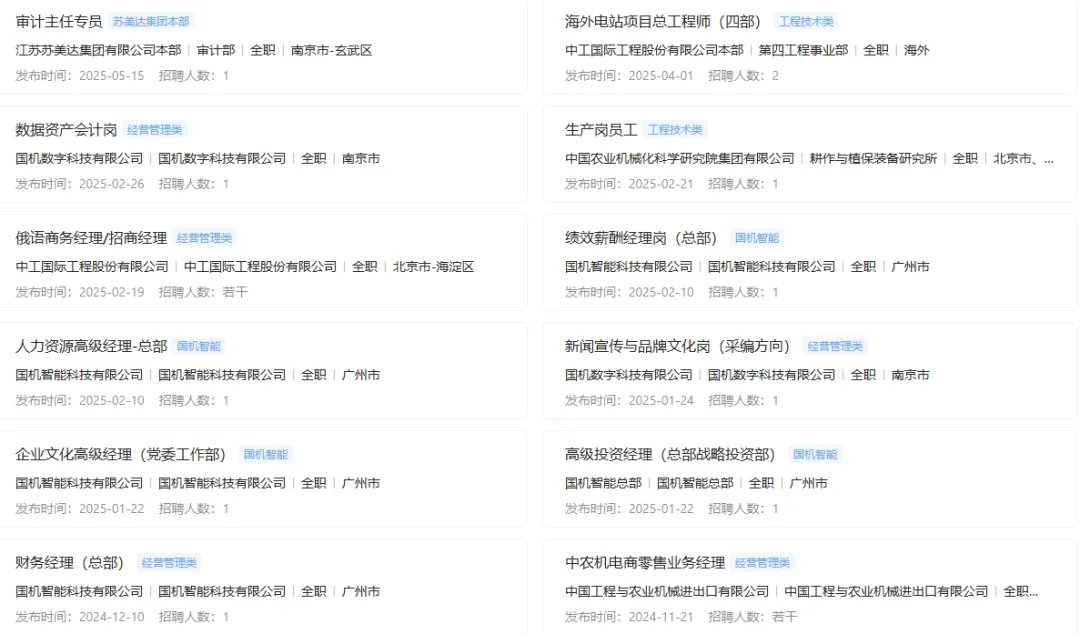Click 国机智能 tag beside 企业文化高级经理

point(265,454)
